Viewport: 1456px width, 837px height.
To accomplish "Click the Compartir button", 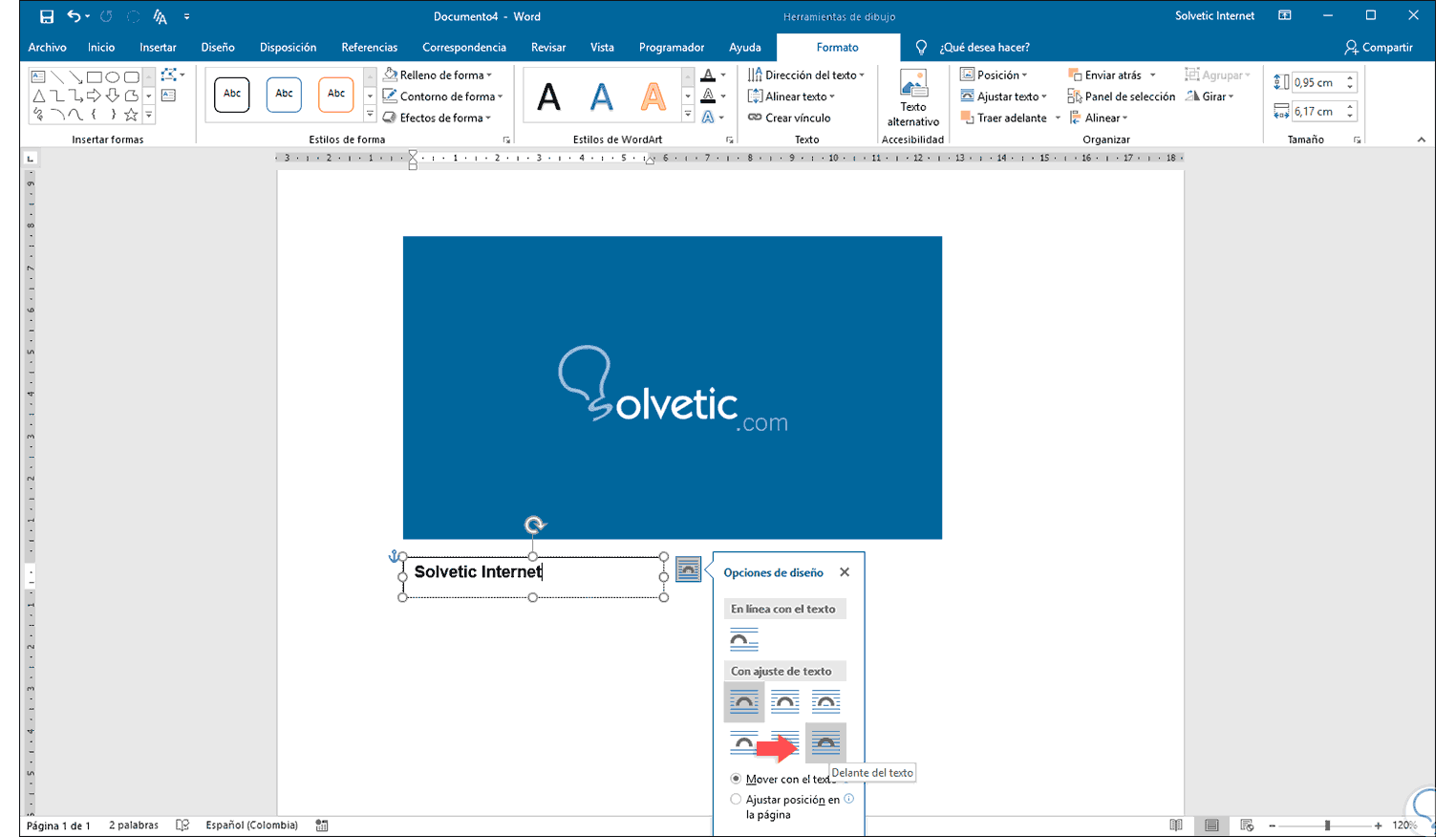I will pyautogui.click(x=1378, y=47).
